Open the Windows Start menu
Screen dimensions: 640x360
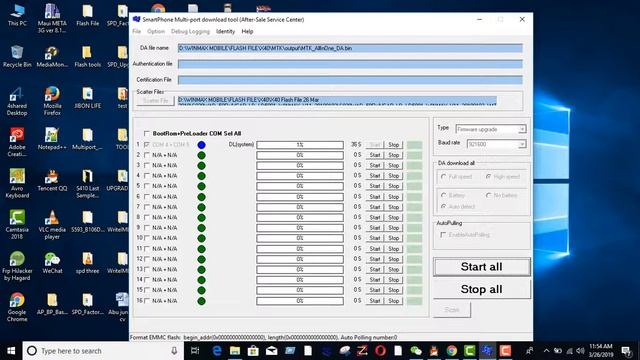click(x=11, y=351)
